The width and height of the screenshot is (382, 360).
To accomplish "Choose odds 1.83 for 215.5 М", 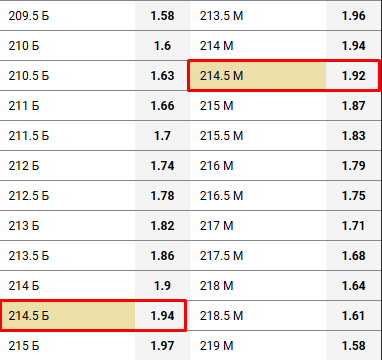I will pos(354,136).
